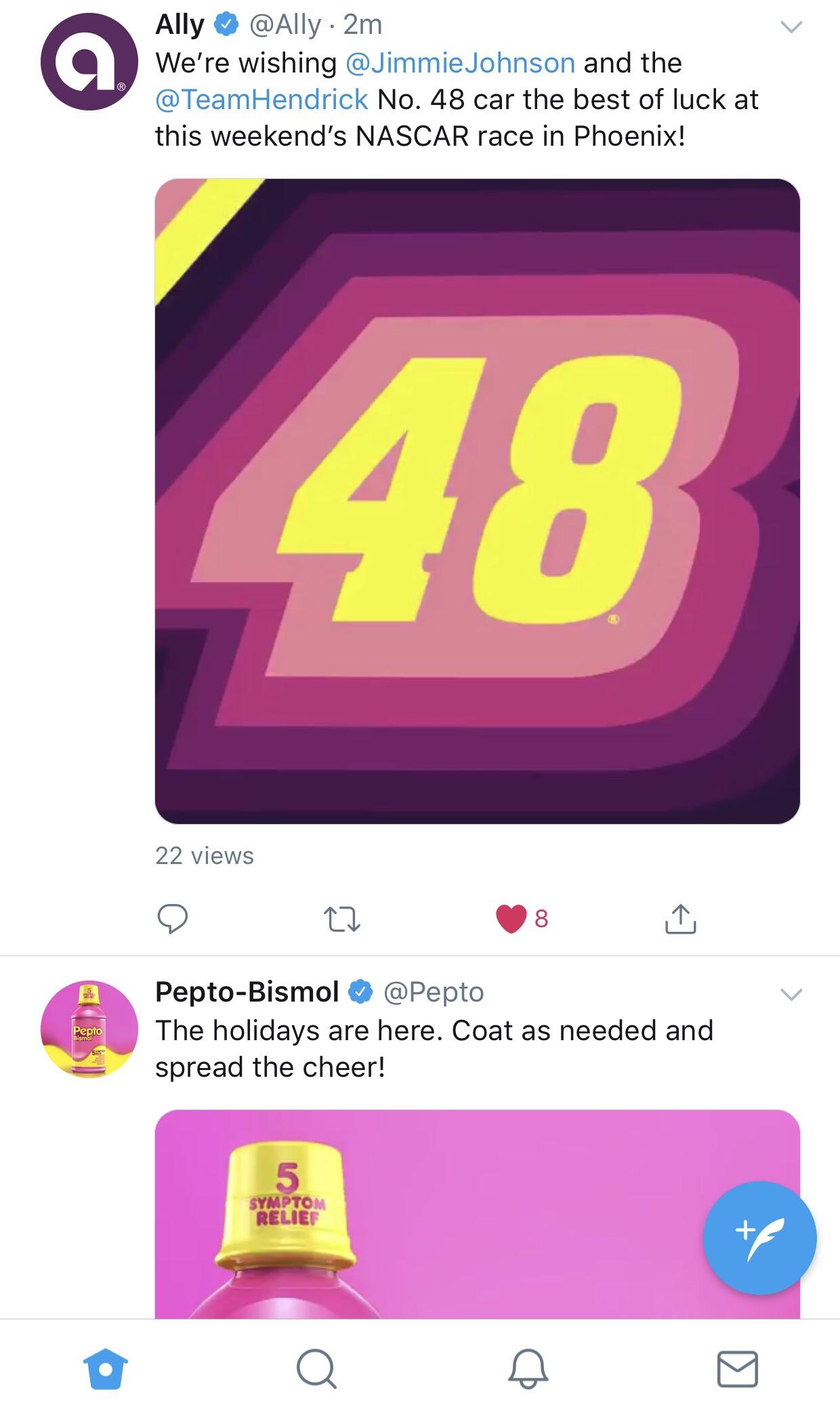
Task: Expand options on Pepto-Bismol's tweet
Action: pyautogui.click(x=793, y=995)
